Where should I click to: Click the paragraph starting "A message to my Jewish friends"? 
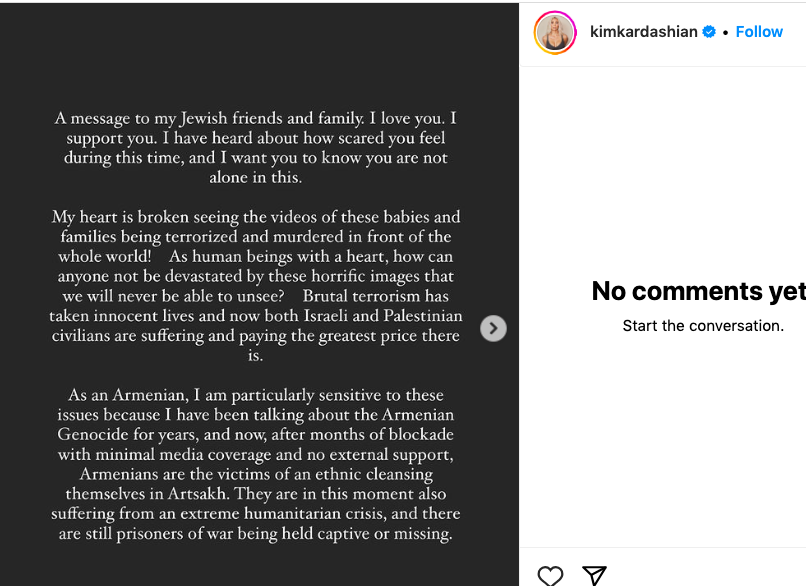256,148
